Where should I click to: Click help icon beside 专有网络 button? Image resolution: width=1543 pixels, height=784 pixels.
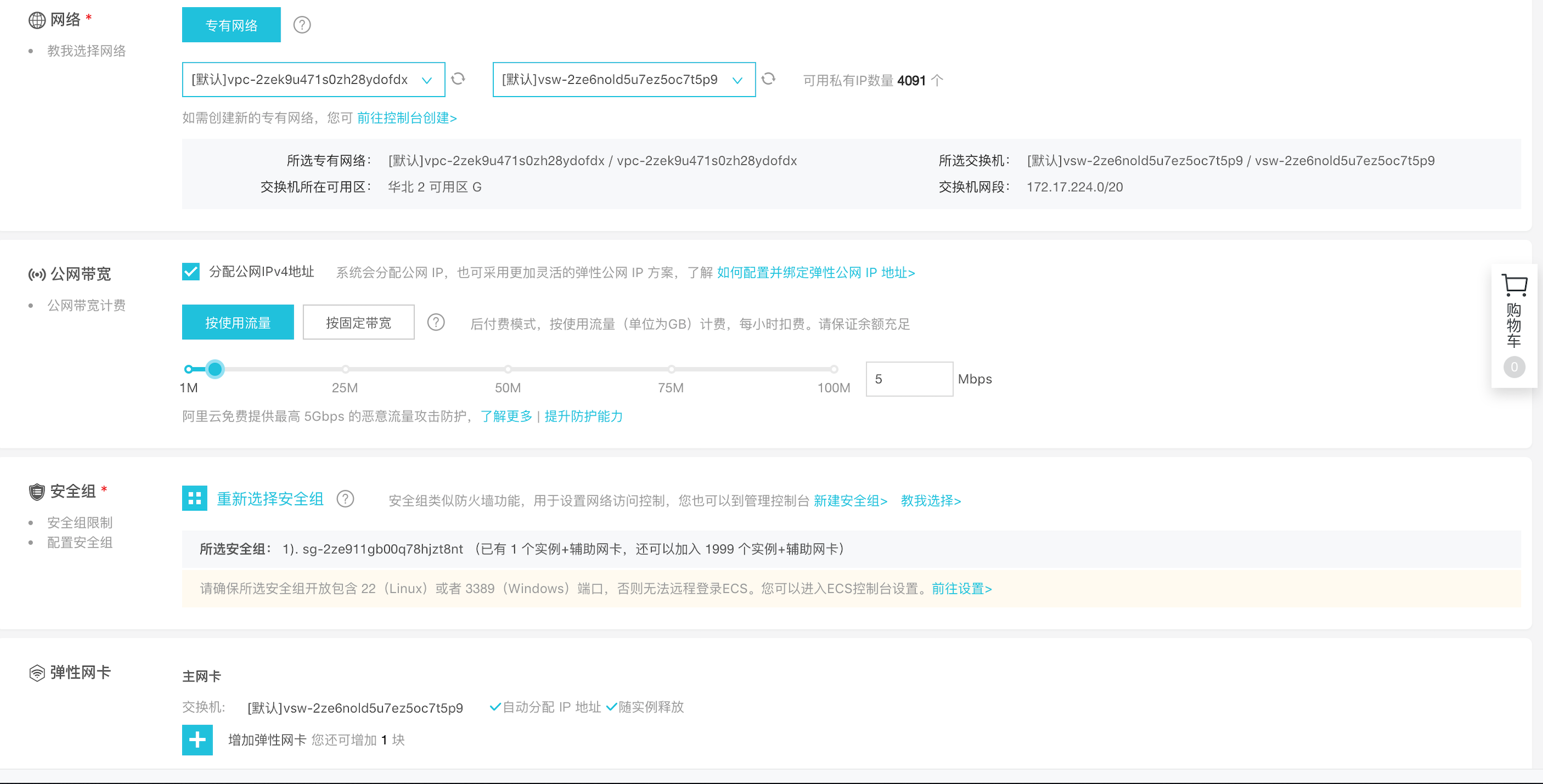coord(302,25)
